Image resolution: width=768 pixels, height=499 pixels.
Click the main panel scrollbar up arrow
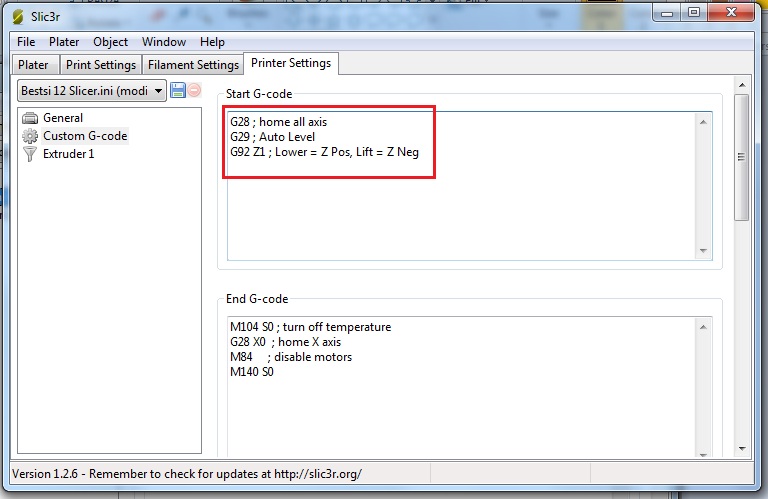742,85
